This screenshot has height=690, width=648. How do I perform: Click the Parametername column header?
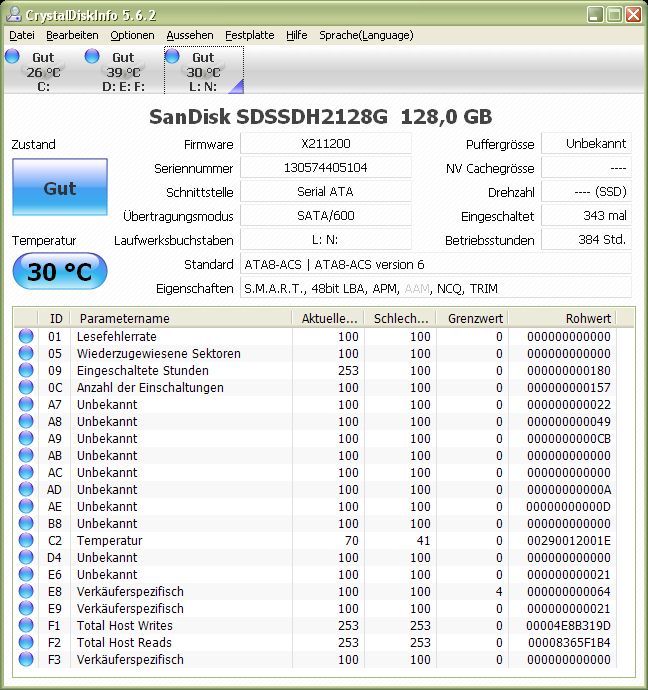click(x=181, y=318)
